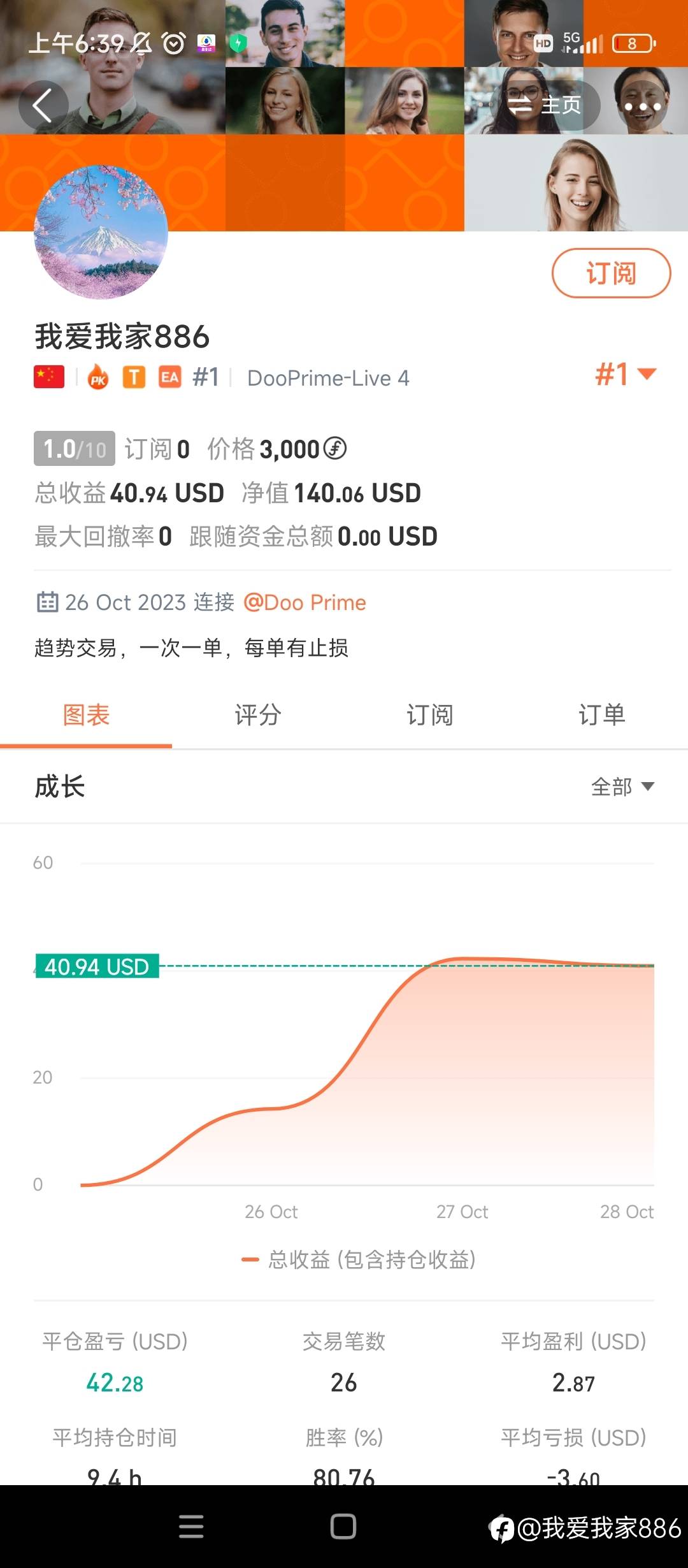Open the @Doo Prime link
688x1568 pixels.
(305, 602)
